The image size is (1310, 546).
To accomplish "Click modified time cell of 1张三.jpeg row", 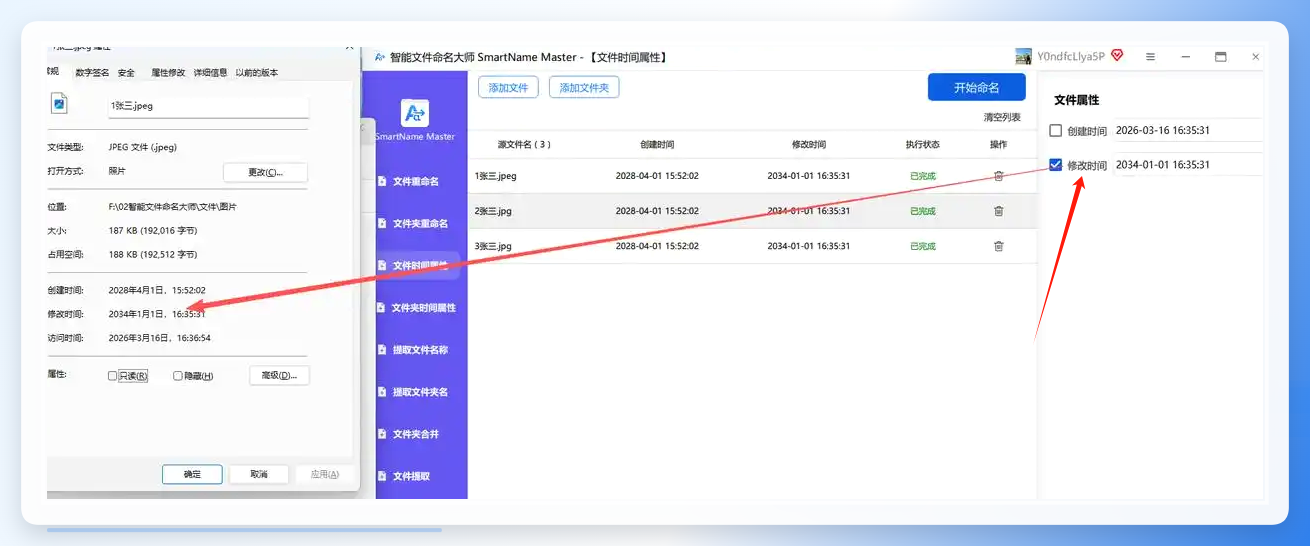I will click(x=809, y=176).
